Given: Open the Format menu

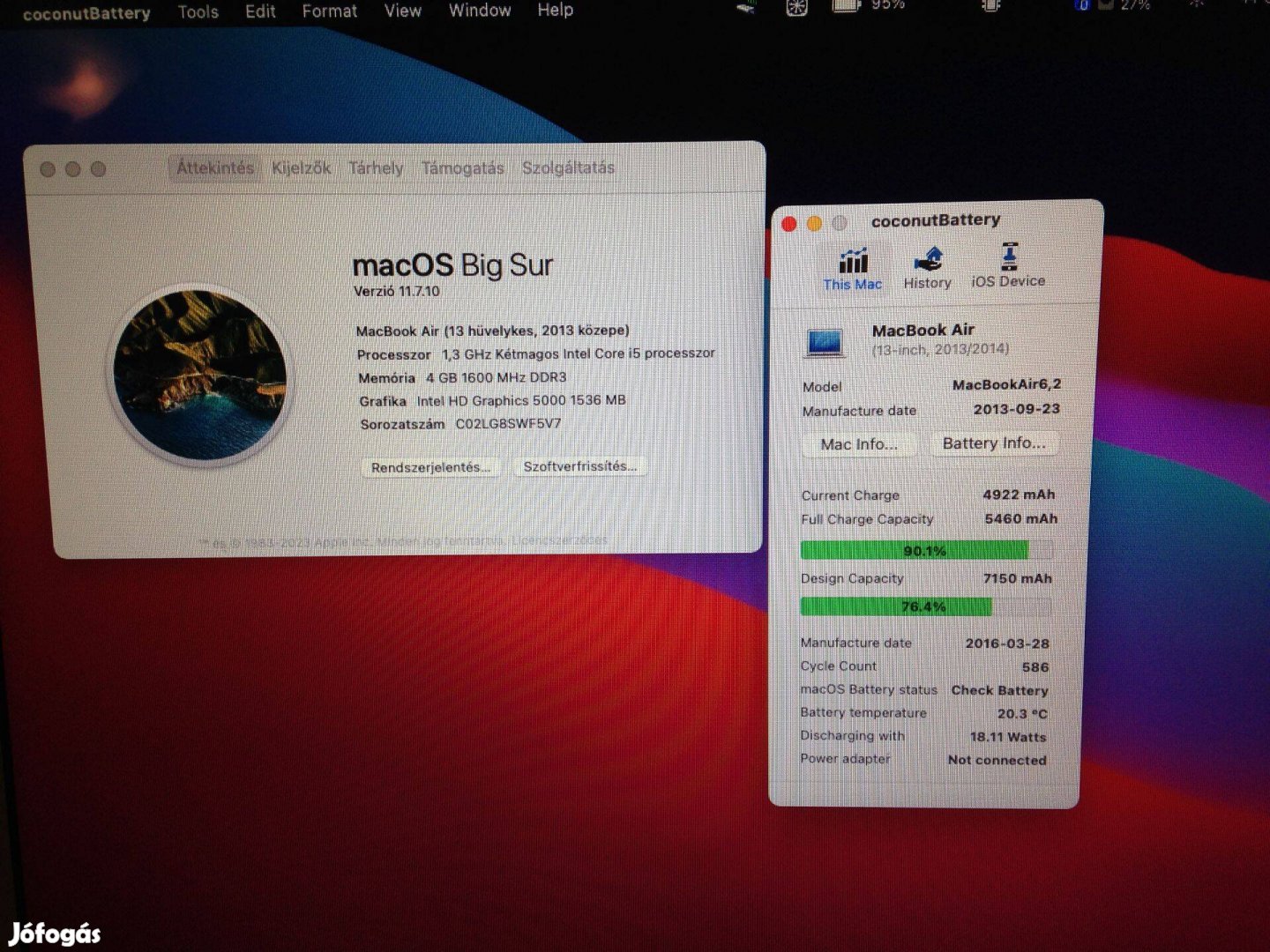Looking at the screenshot, I should [329, 11].
